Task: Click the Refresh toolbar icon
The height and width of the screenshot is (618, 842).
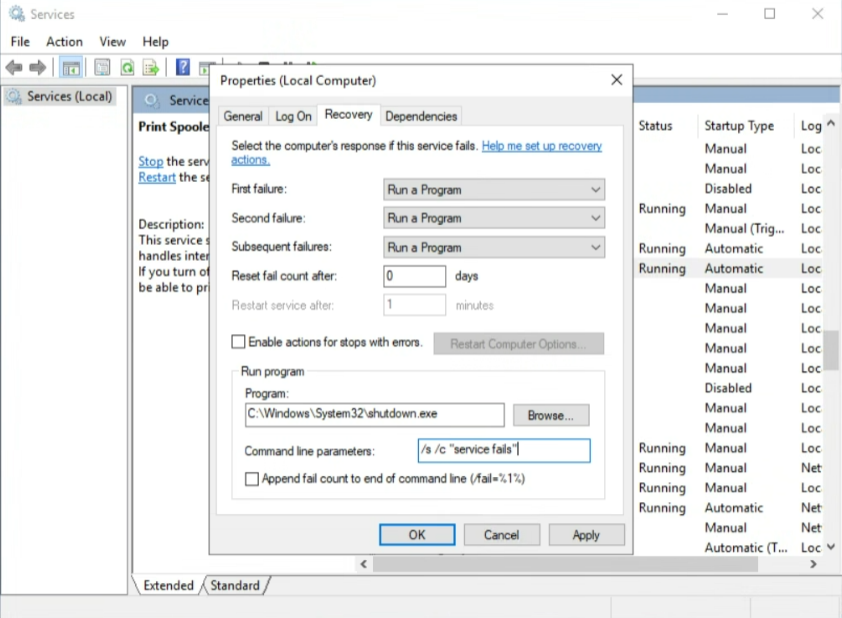Action: click(127, 67)
